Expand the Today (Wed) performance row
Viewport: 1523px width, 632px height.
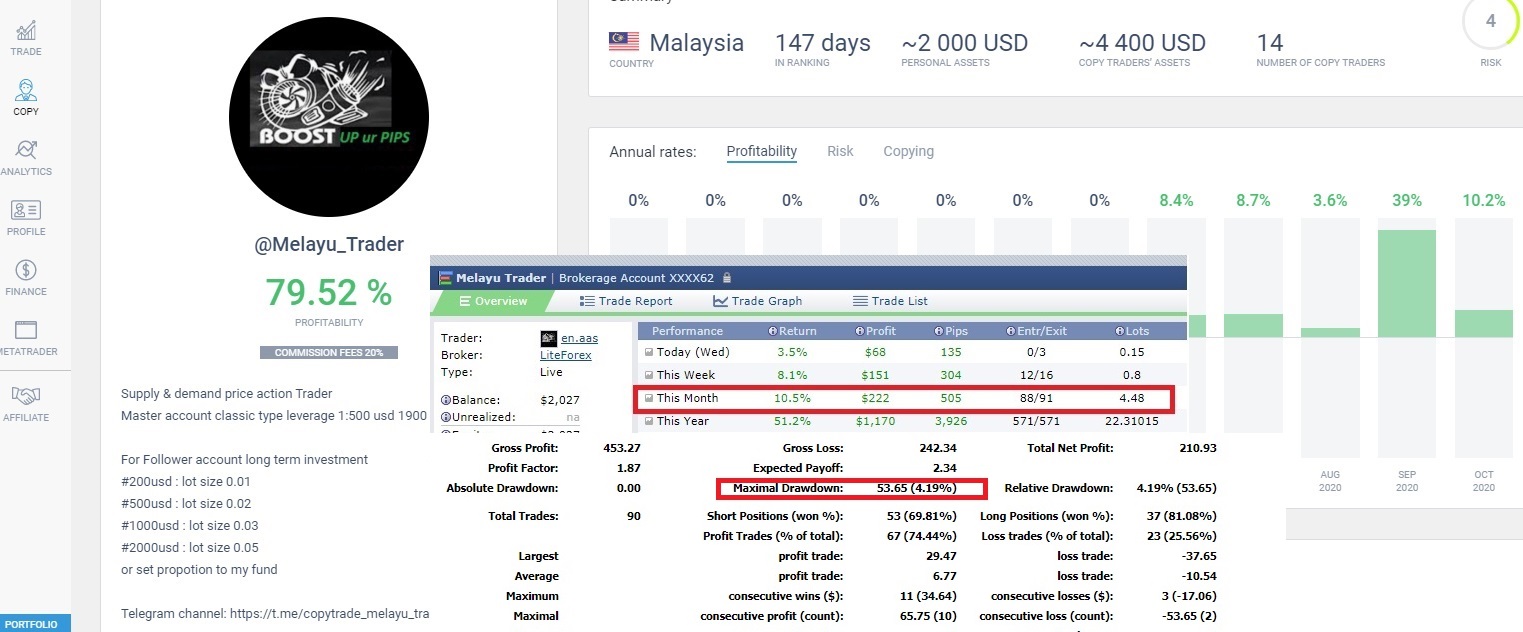click(x=649, y=352)
